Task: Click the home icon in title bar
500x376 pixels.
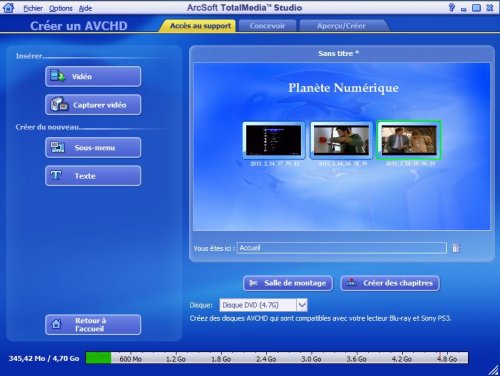Action: click(8, 7)
